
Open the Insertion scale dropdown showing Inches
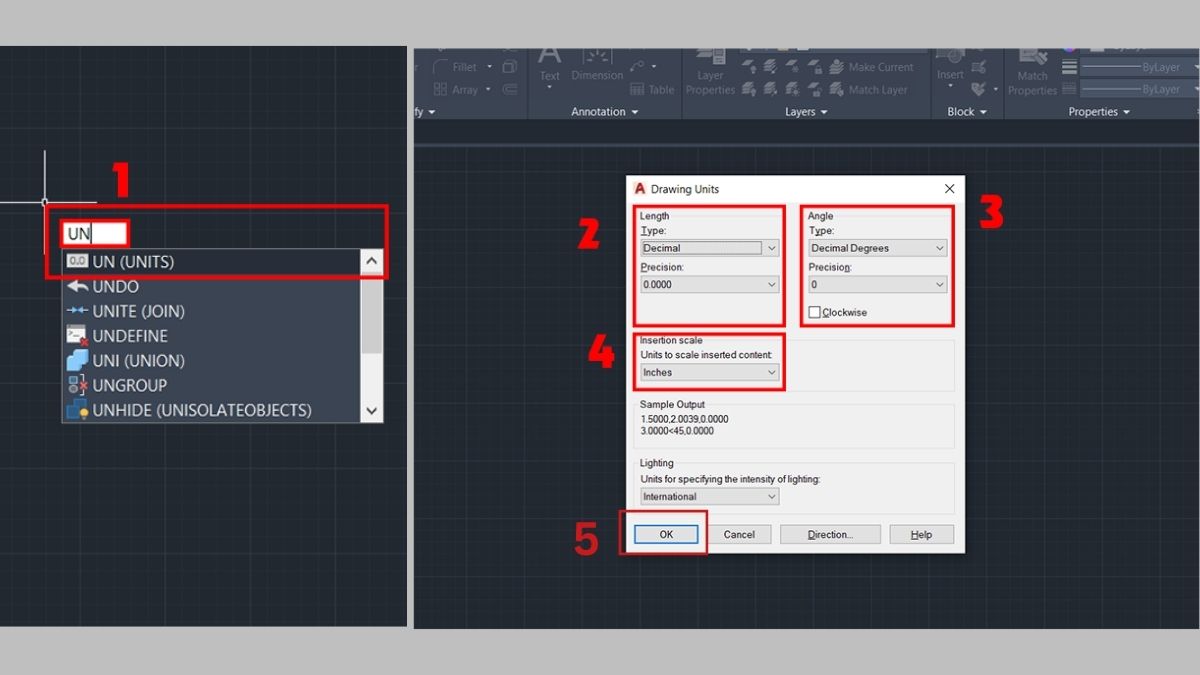[x=710, y=372]
